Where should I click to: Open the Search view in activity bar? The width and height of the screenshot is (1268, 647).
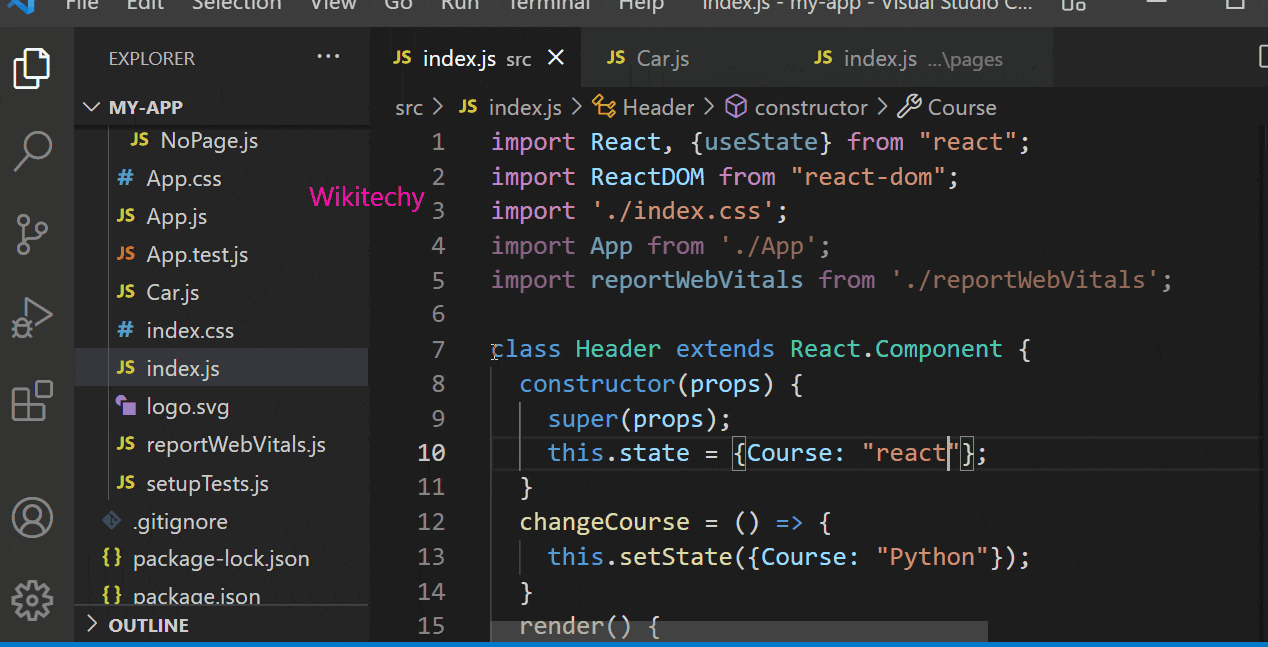pos(32,150)
